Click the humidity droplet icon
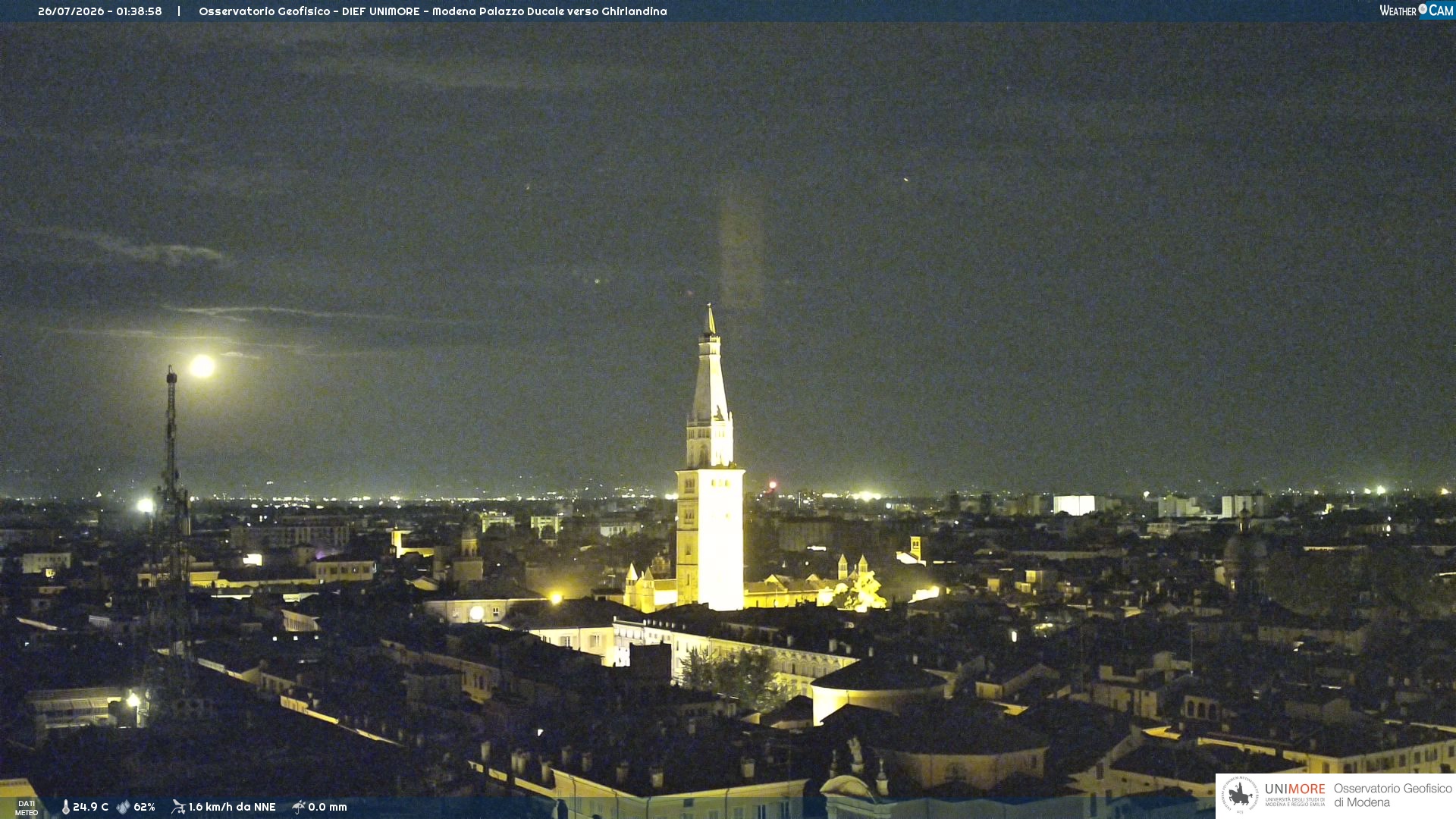 coord(123,807)
